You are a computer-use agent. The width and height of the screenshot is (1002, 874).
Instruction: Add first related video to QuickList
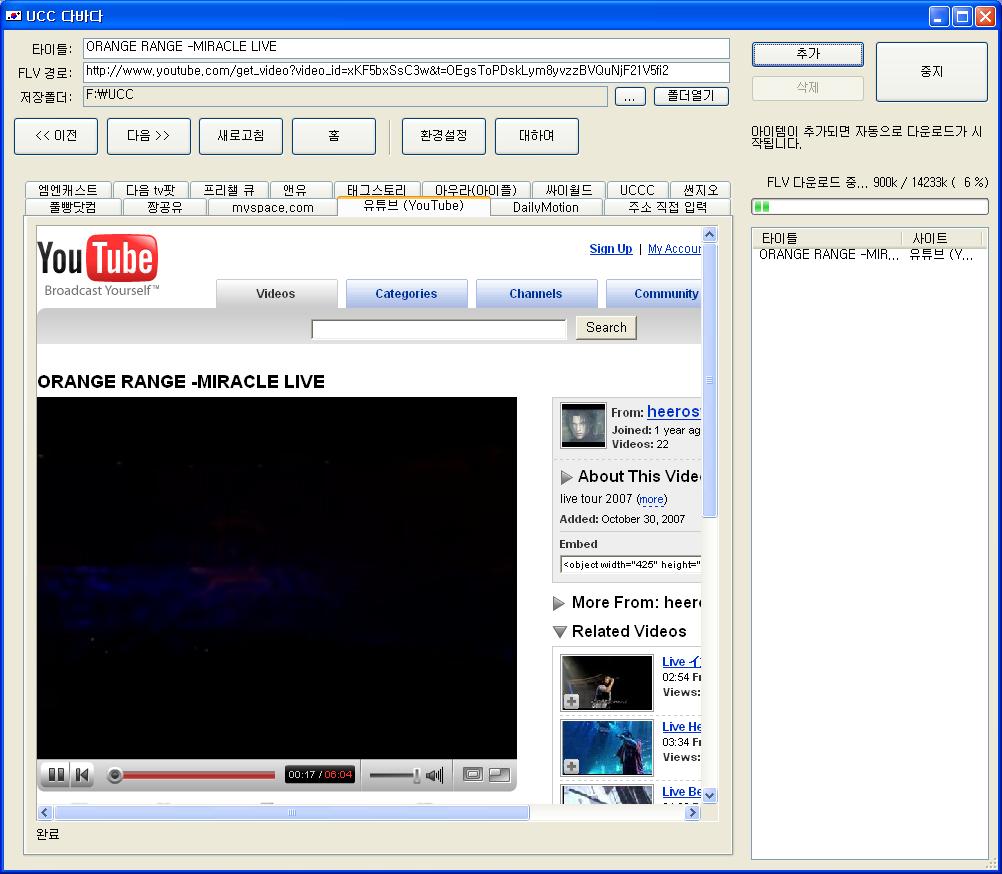[x=571, y=701]
